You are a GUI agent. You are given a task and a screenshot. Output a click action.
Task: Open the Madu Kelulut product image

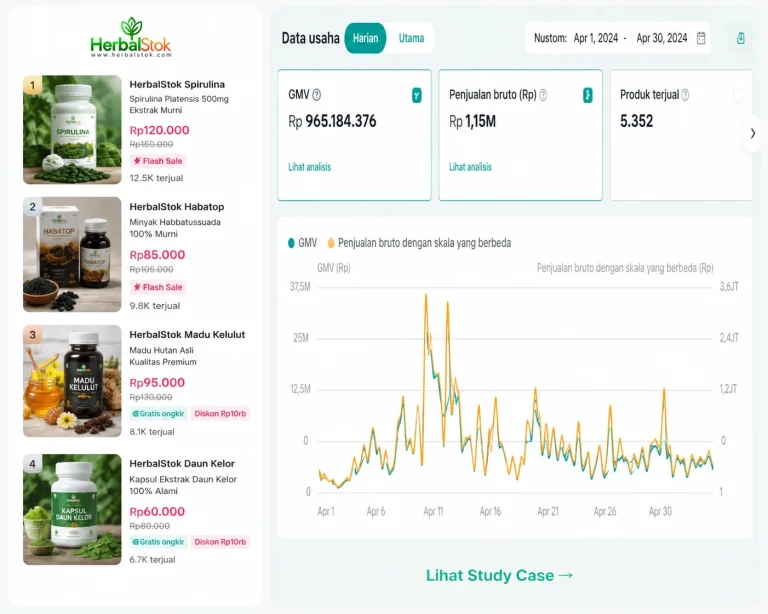pyautogui.click(x=72, y=381)
